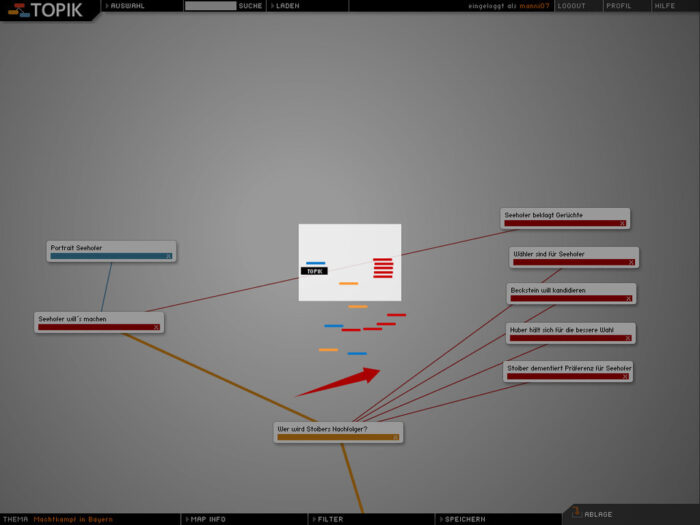Image resolution: width=700 pixels, height=525 pixels.
Task: Open the Hilfe page
Action: tap(665, 6)
